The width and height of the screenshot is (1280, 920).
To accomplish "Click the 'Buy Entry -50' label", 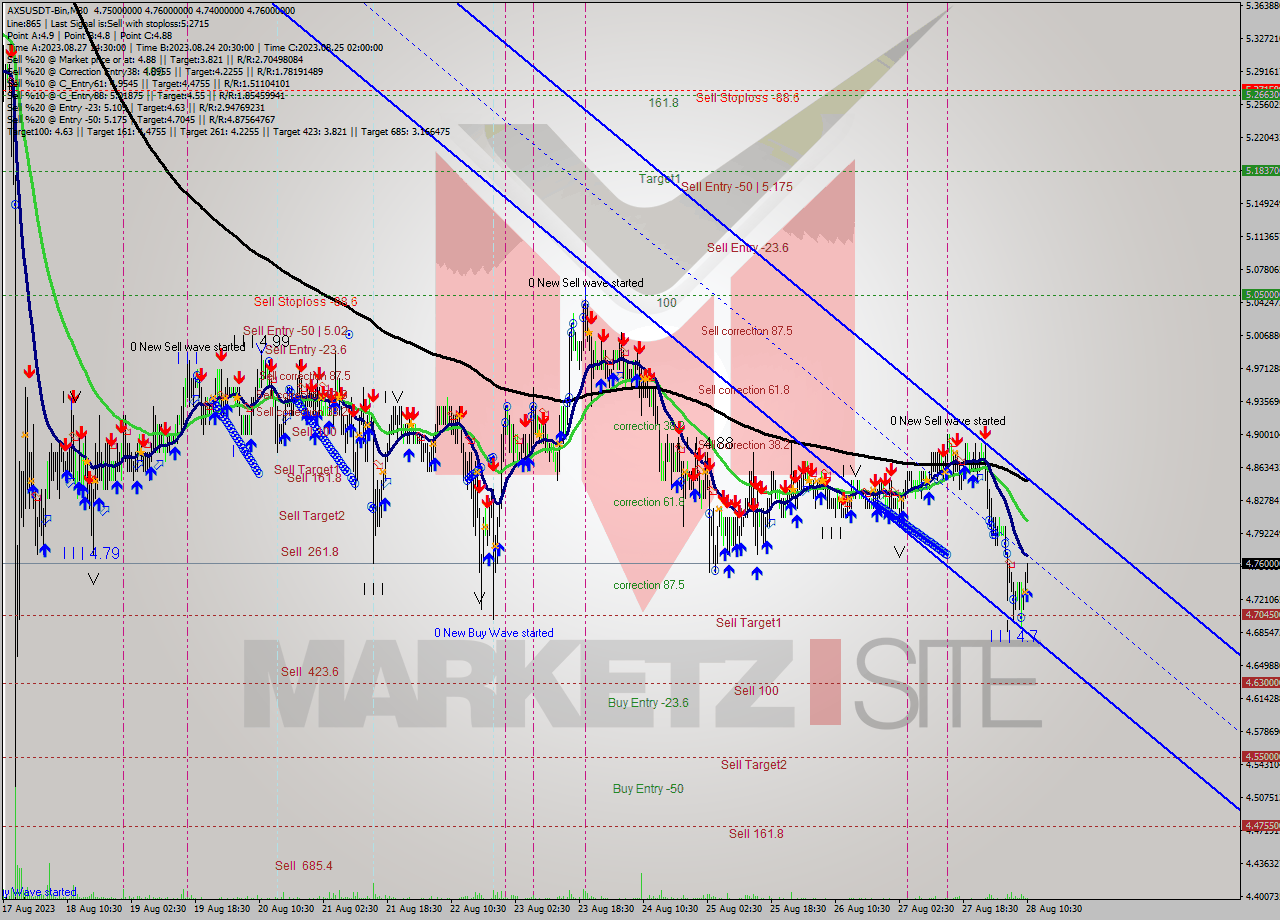I will pyautogui.click(x=648, y=789).
